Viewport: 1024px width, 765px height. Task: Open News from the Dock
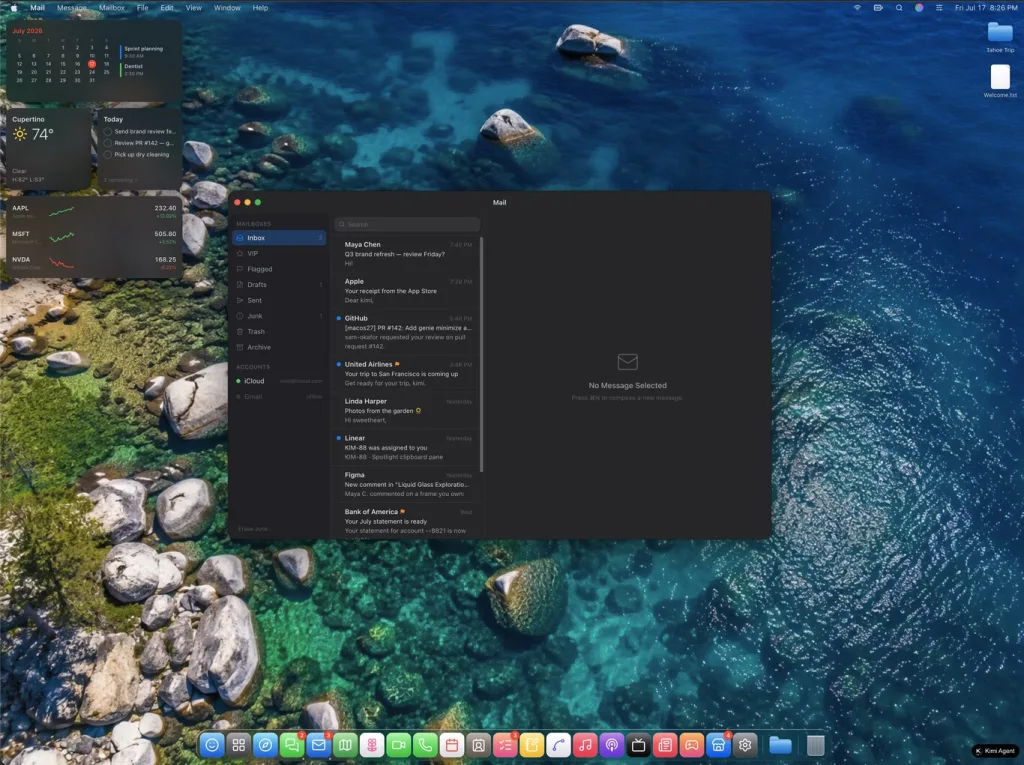[665, 745]
